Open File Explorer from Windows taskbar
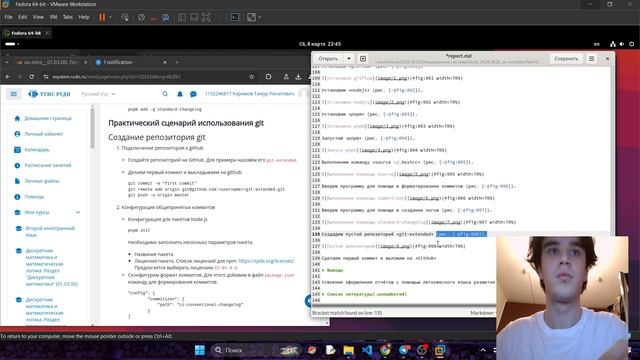The image size is (640, 360). coord(348,350)
